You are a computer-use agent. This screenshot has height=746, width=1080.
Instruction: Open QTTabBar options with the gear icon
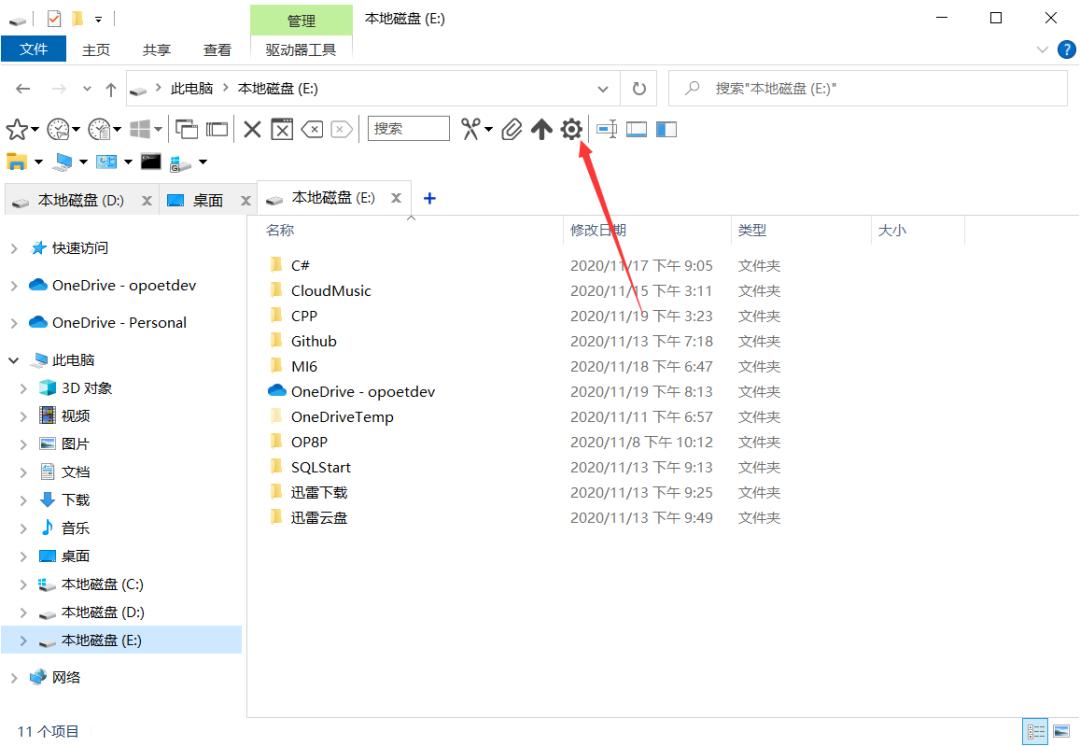(570, 128)
